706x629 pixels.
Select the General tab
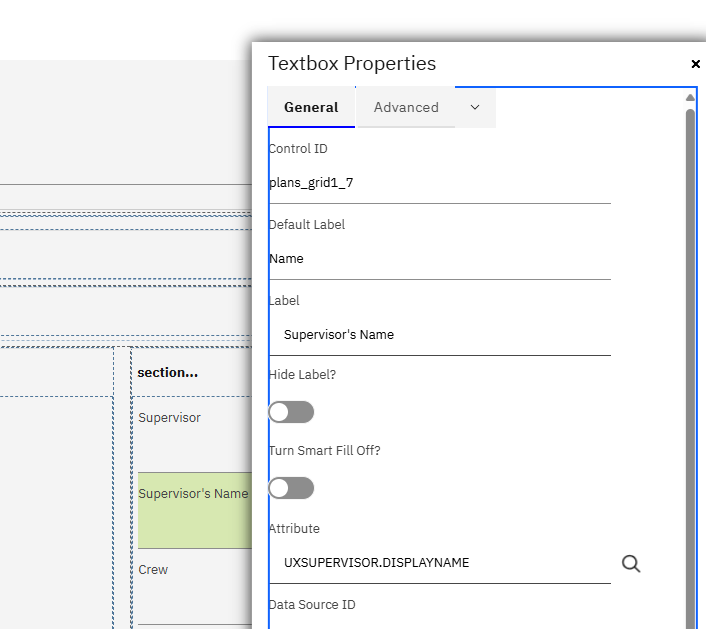tap(311, 107)
